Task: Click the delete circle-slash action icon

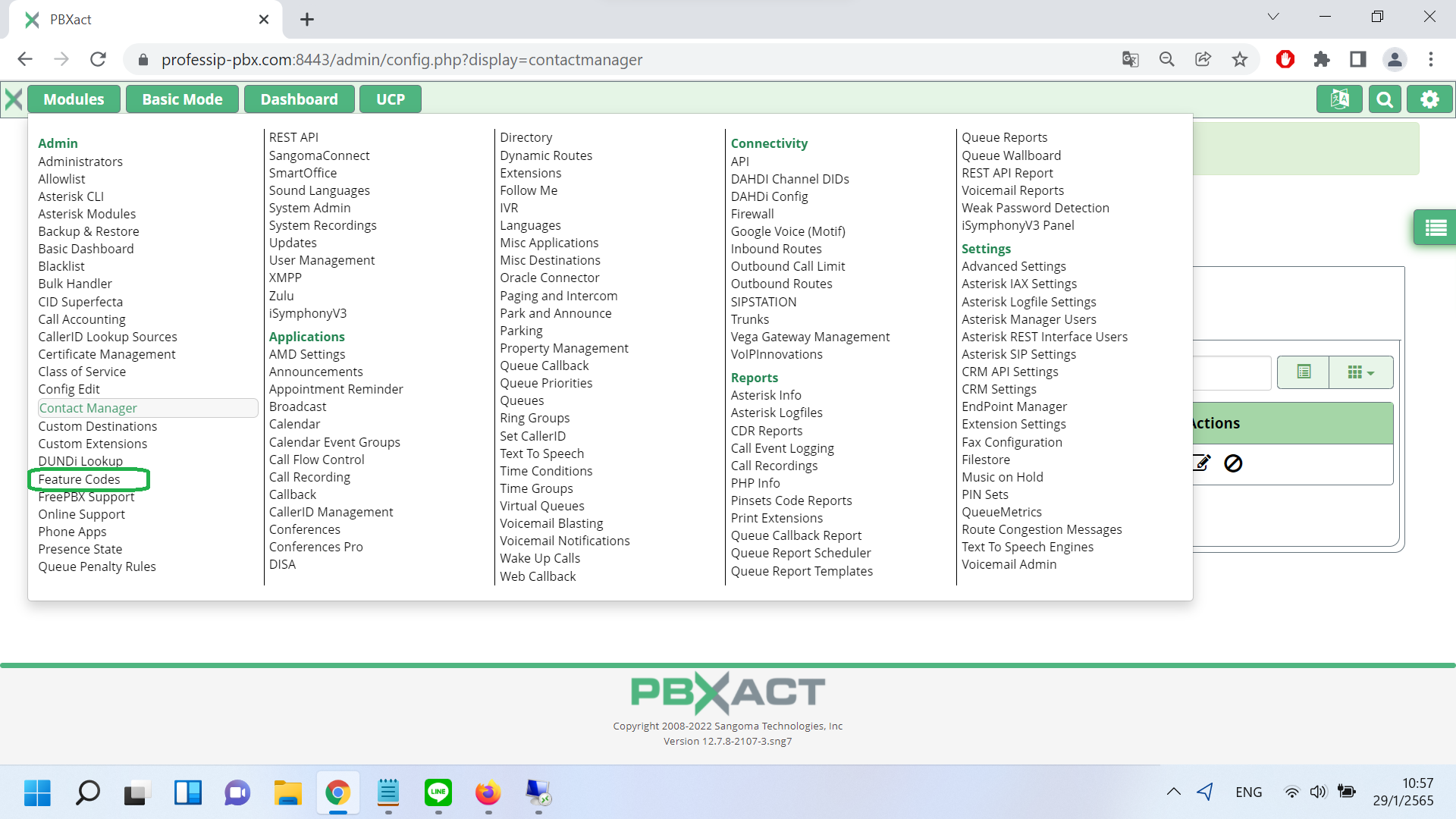Action: (x=1233, y=463)
